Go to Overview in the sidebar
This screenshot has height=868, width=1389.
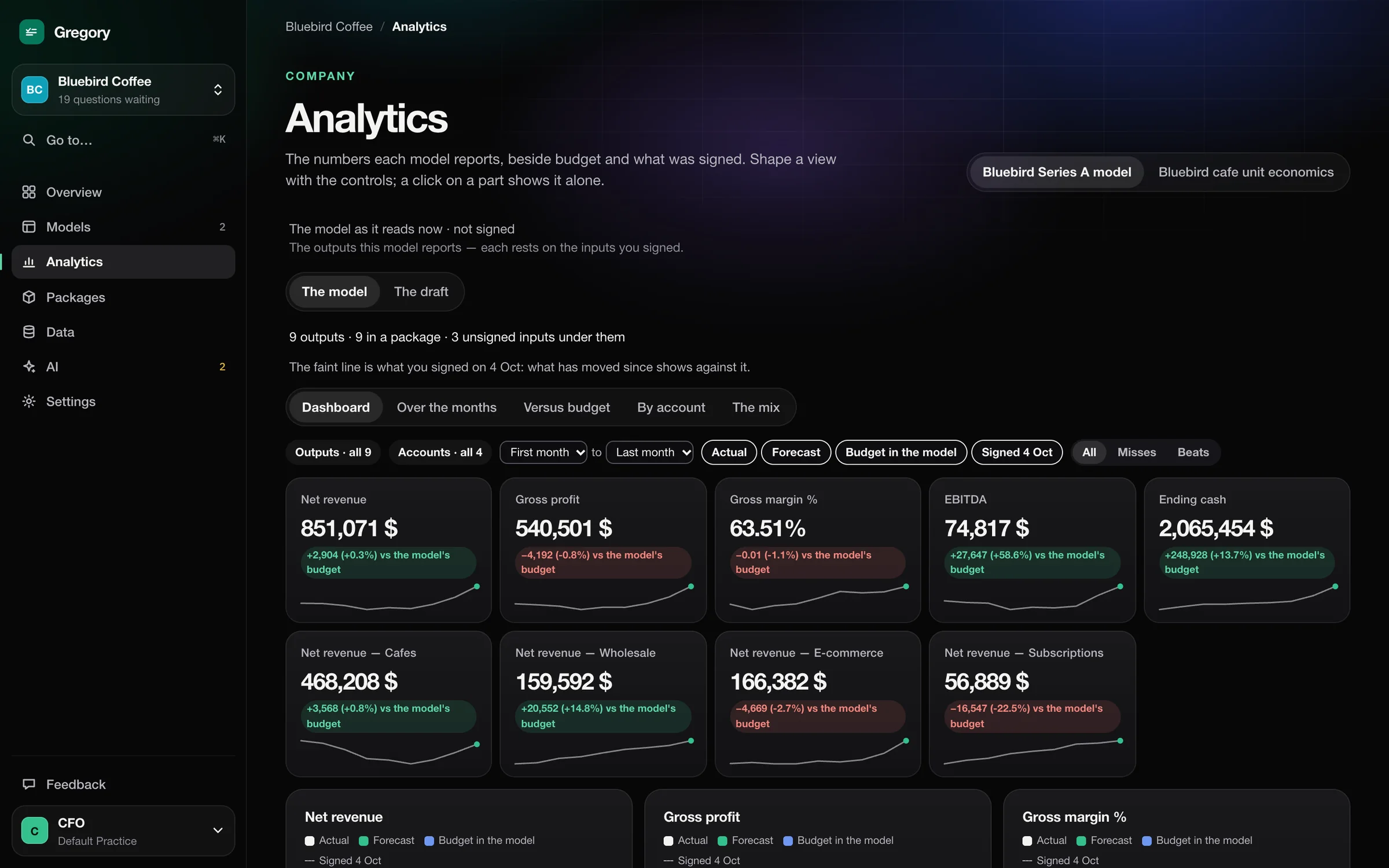pyautogui.click(x=123, y=192)
